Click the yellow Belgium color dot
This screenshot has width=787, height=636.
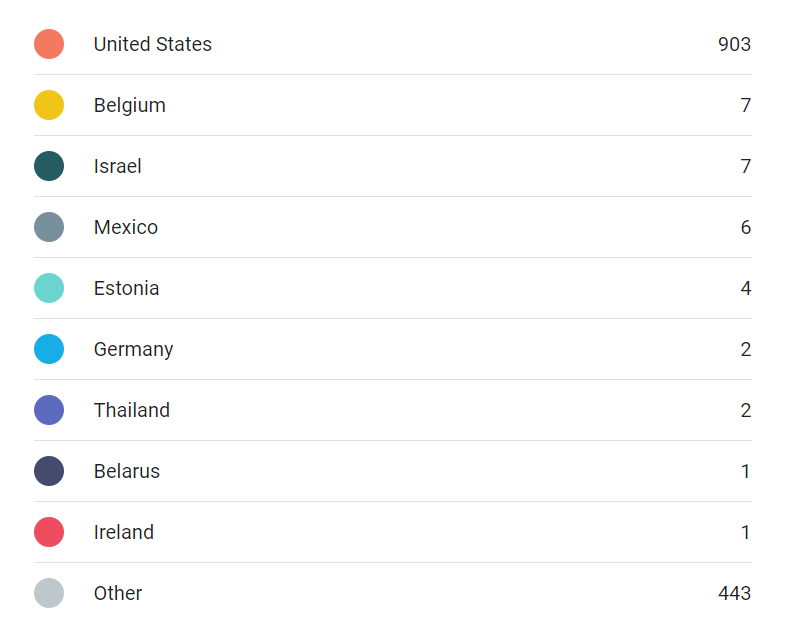coord(49,105)
